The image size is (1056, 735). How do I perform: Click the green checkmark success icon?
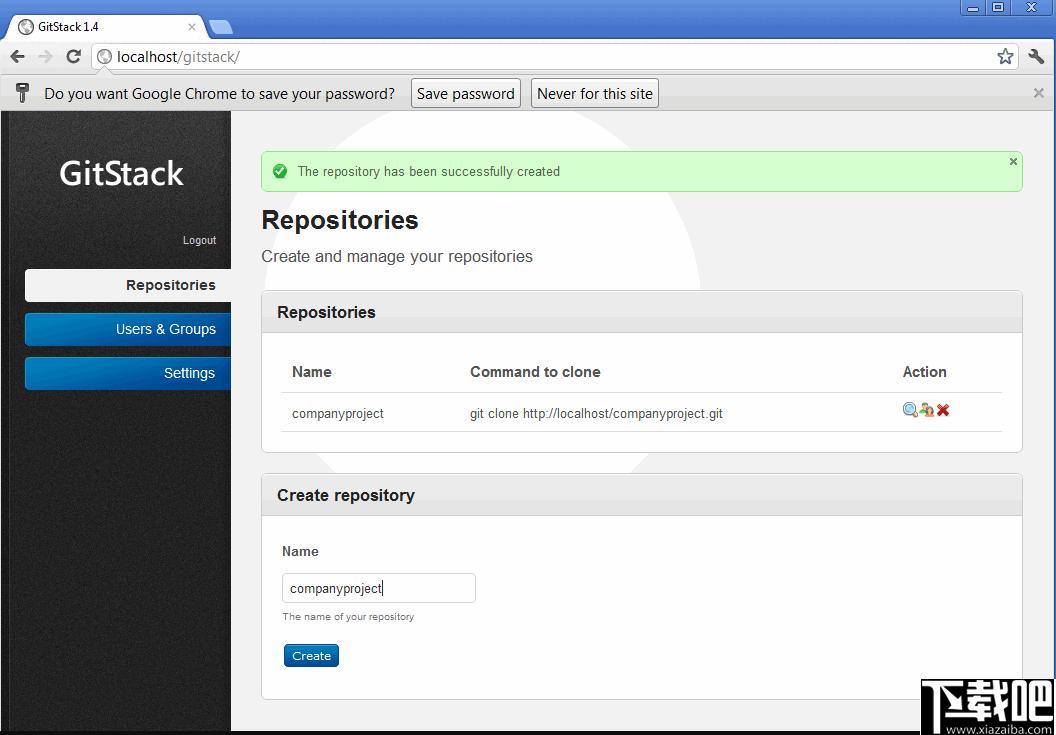point(280,171)
